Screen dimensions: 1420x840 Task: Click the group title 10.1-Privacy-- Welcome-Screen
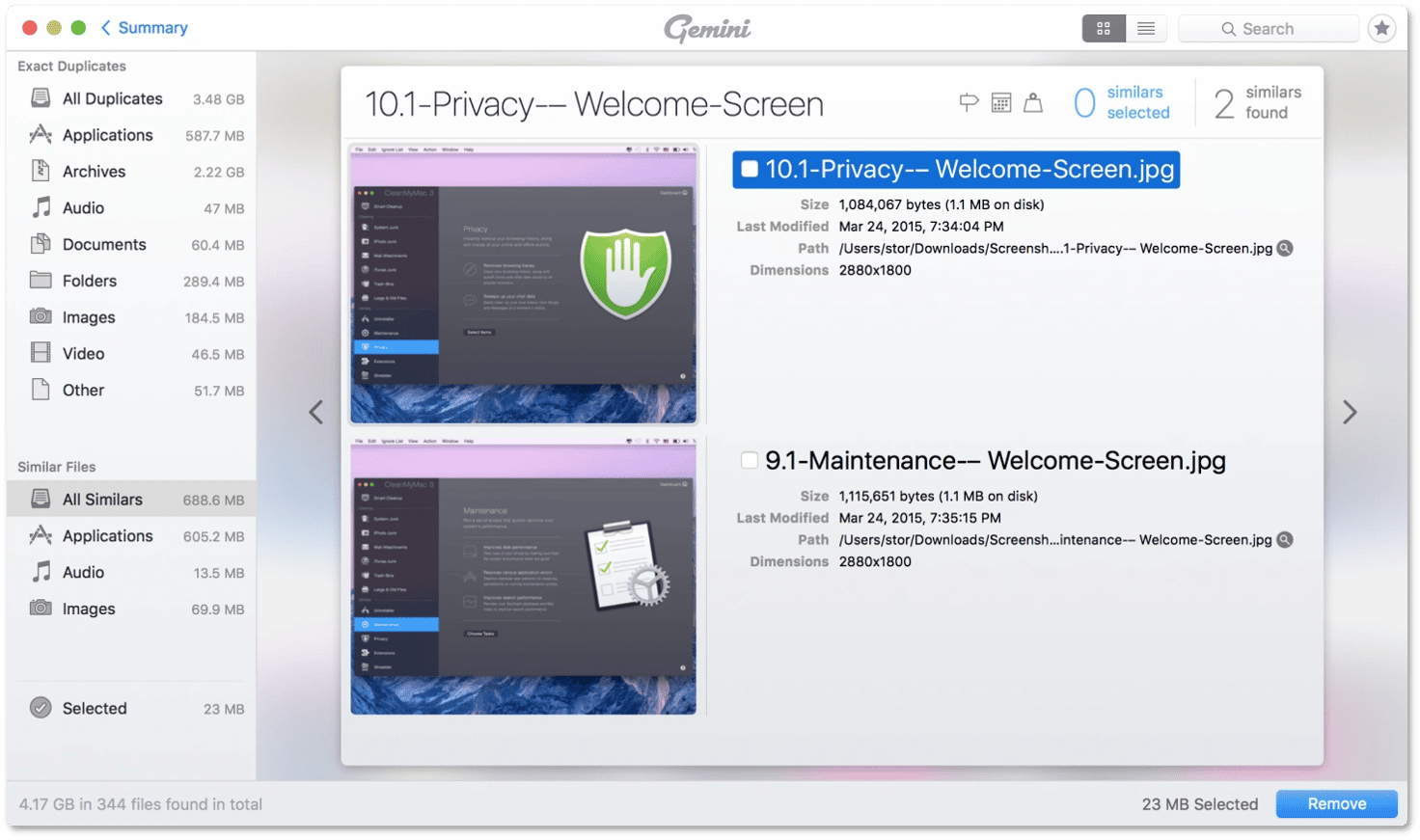[594, 104]
